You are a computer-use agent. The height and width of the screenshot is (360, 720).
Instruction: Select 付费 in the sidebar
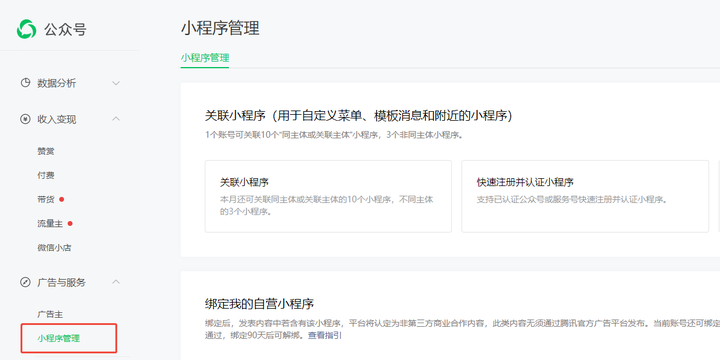[46, 175]
